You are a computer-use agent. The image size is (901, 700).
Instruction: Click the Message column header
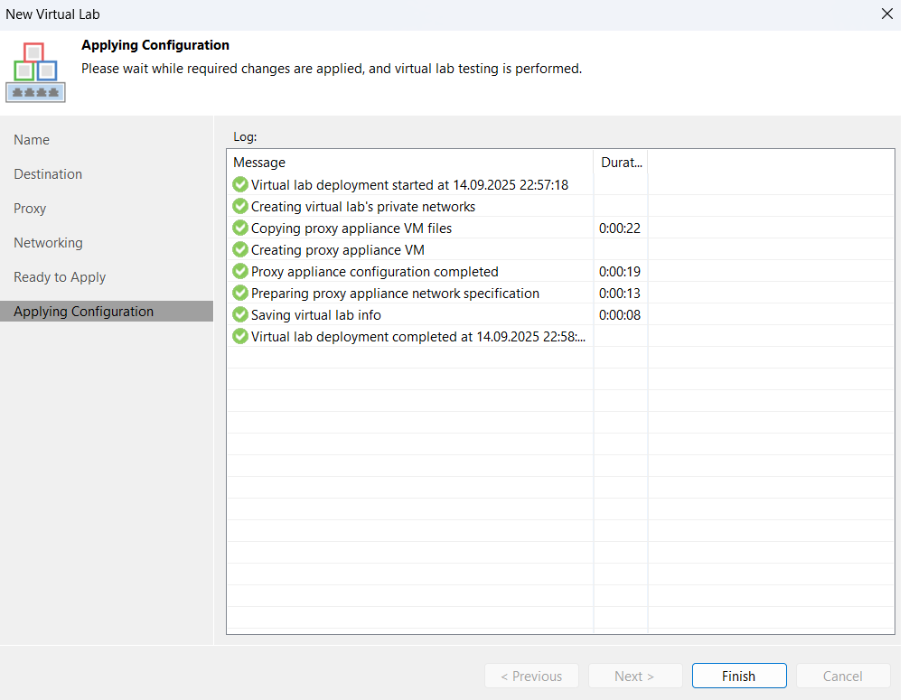pos(259,162)
